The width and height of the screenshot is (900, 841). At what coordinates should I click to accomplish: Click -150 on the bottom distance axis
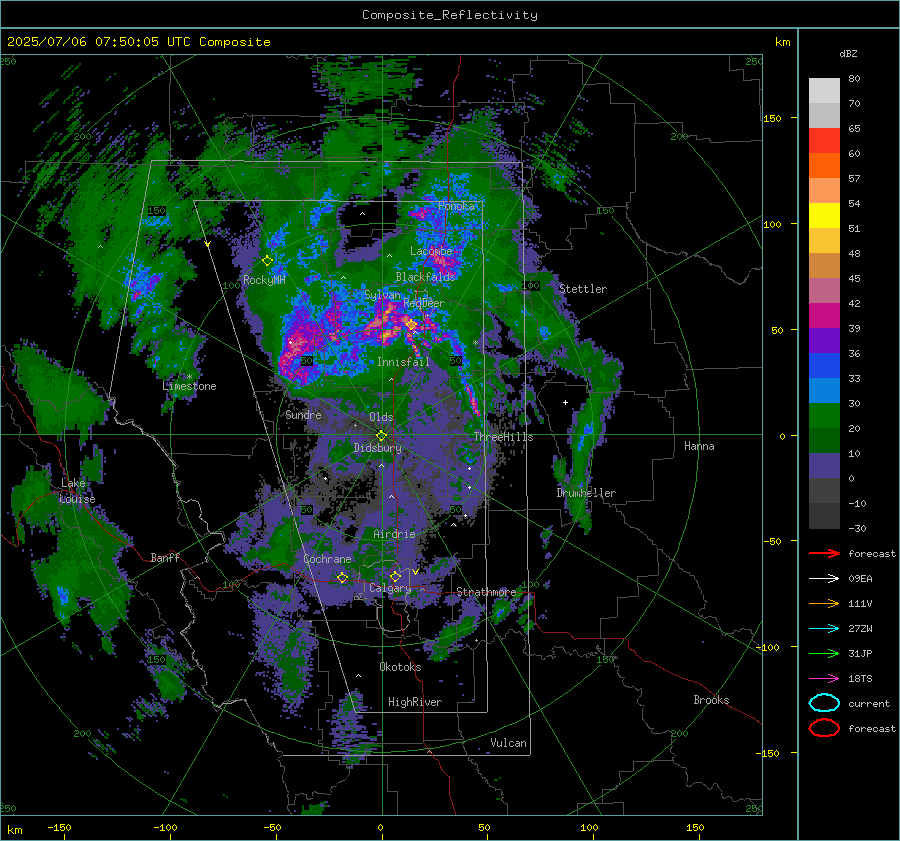tap(59, 827)
